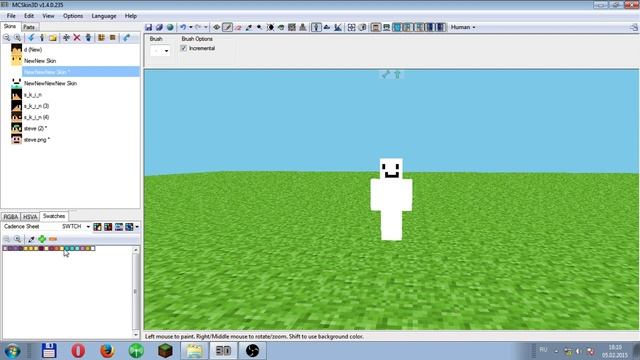This screenshot has width=640, height=360.
Task: Zoom out the skin list
Action: pos(7,38)
